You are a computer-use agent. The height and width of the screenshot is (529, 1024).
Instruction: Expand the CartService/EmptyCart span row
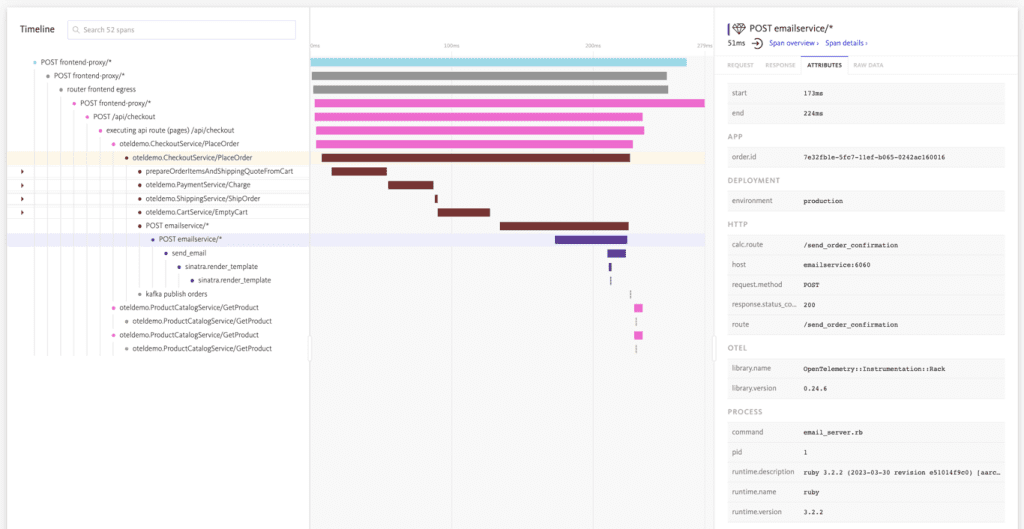pyautogui.click(x=22, y=212)
